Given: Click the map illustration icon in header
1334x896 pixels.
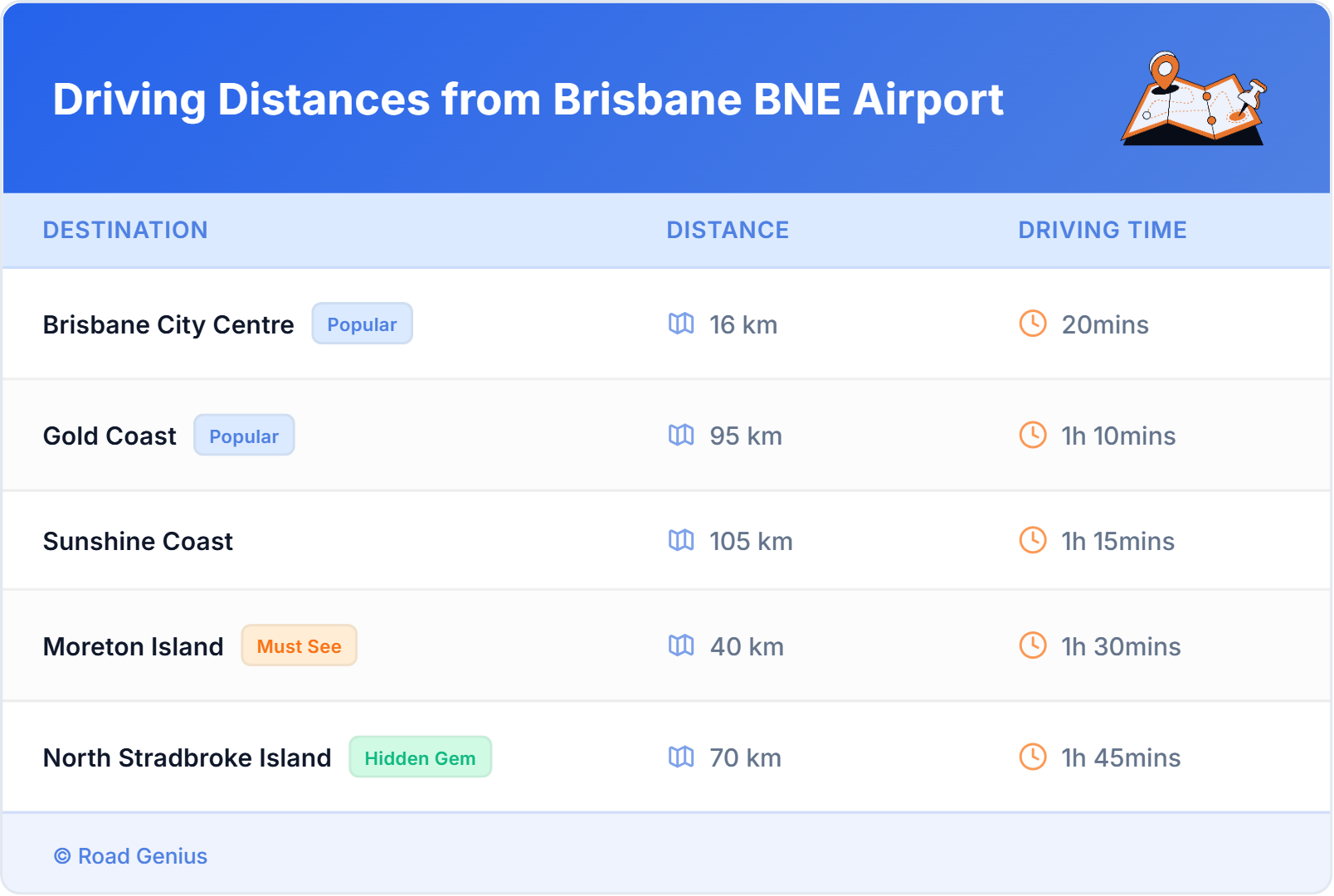Looking at the screenshot, I should (1194, 100).
